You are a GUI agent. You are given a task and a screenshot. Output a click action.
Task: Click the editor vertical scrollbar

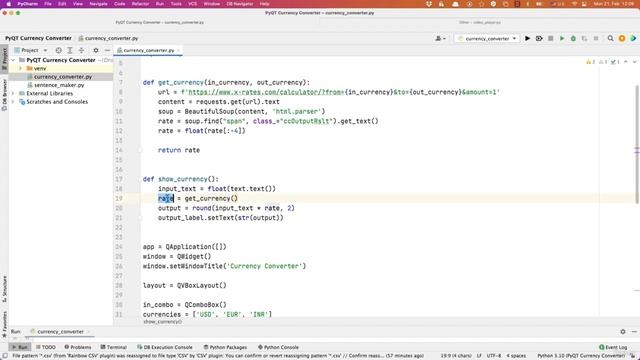637,144
